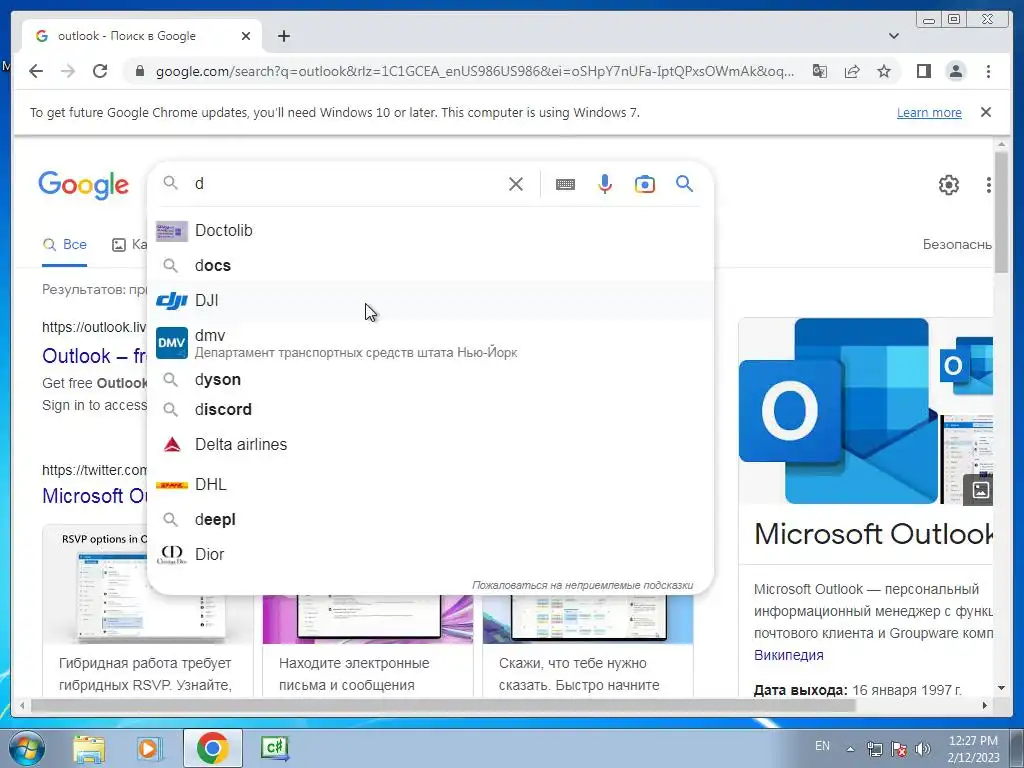Switch to the Все results tab
This screenshot has height=768, width=1024.
(65, 245)
